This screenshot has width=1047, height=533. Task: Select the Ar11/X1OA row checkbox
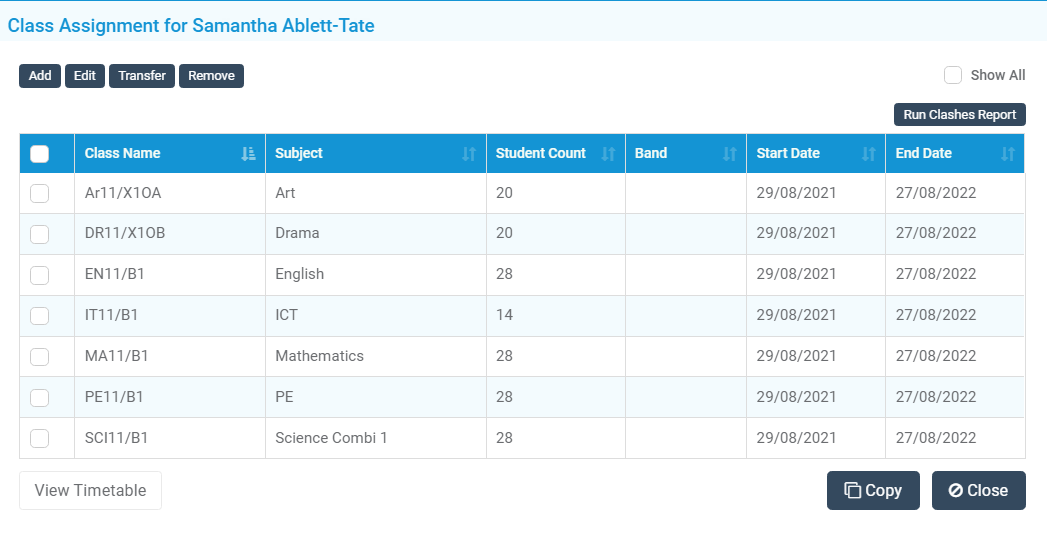(x=40, y=193)
